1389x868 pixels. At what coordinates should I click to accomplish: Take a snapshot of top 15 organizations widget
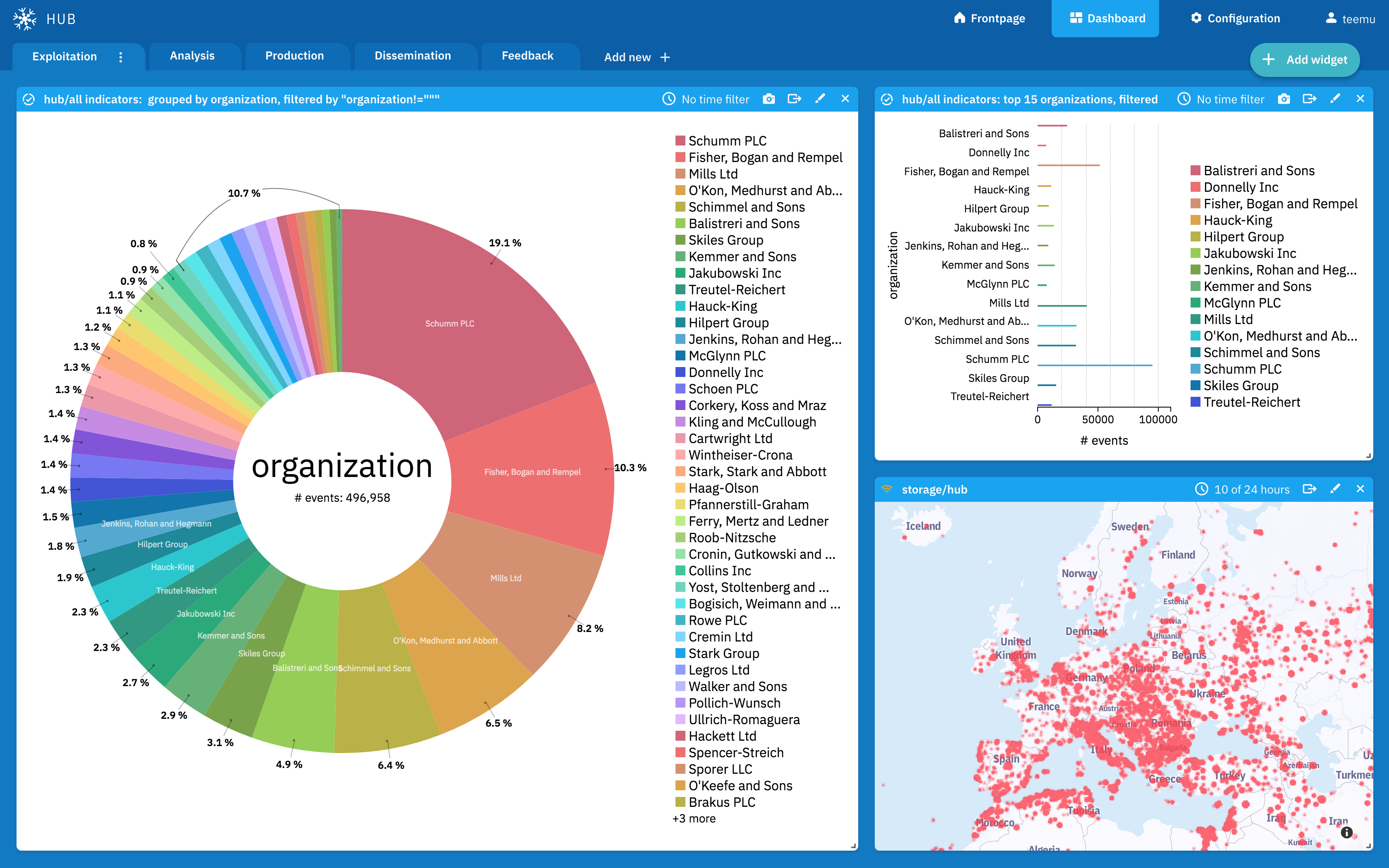(x=1284, y=99)
